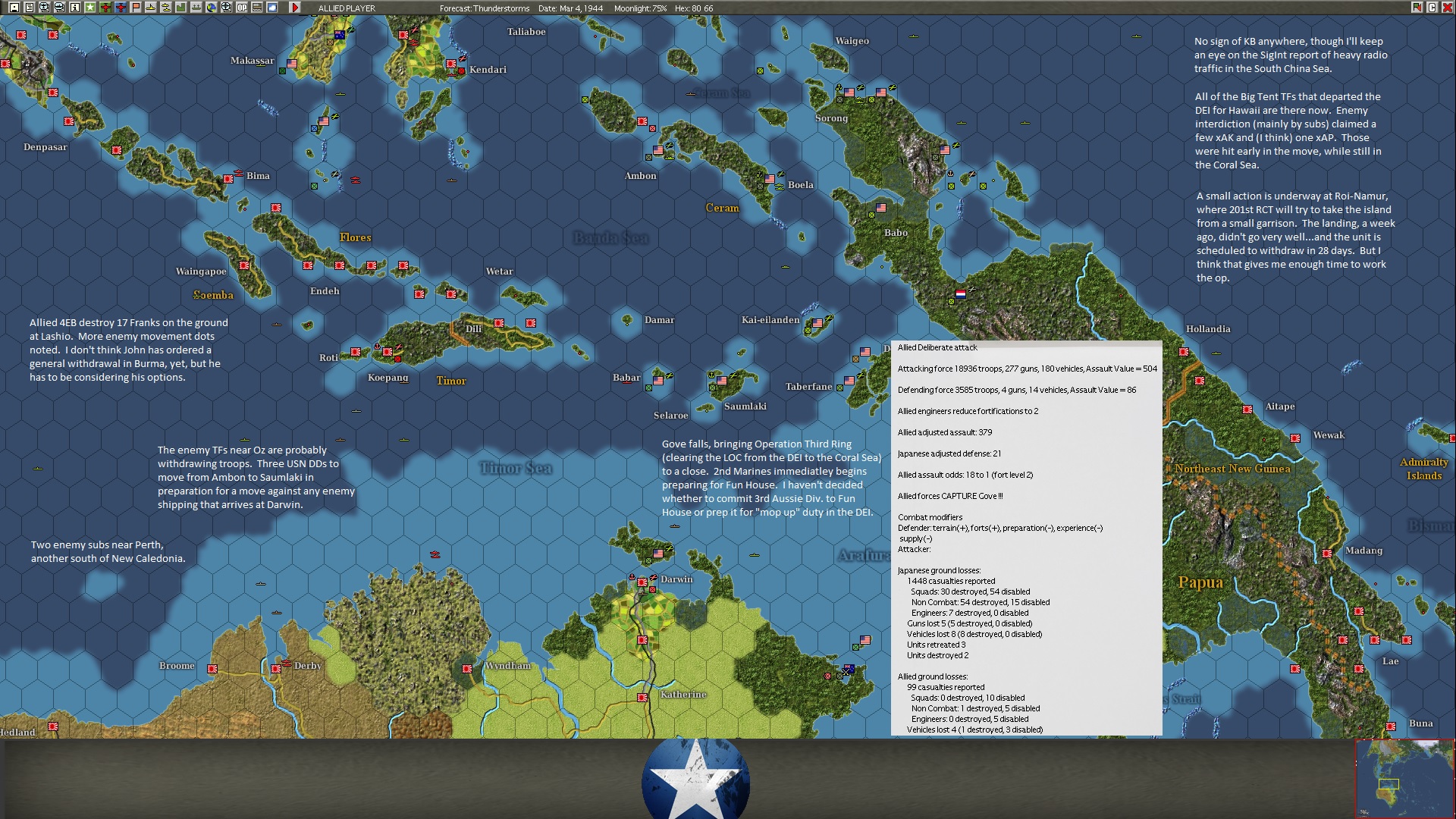Select the base facilities icon on the toolbar
Screen dimensions: 1456x819
[x=196, y=8]
